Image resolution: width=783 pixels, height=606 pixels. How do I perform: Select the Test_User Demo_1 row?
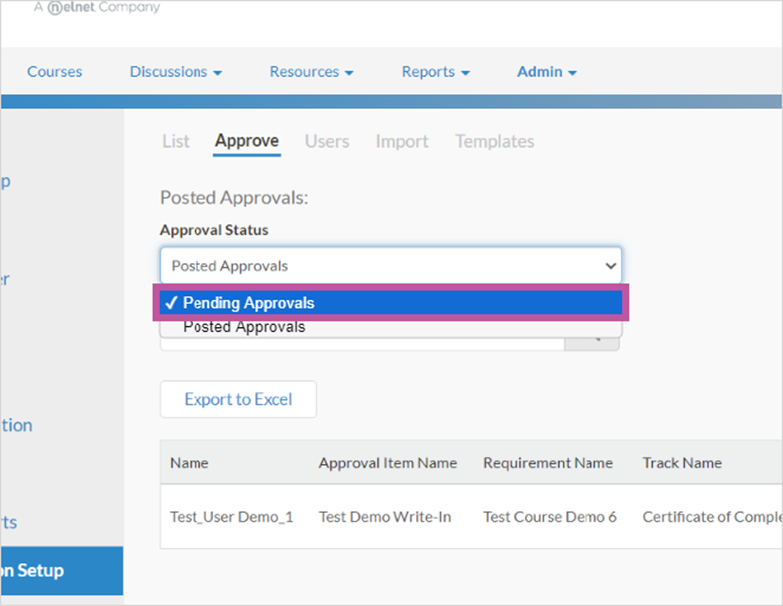point(471,517)
